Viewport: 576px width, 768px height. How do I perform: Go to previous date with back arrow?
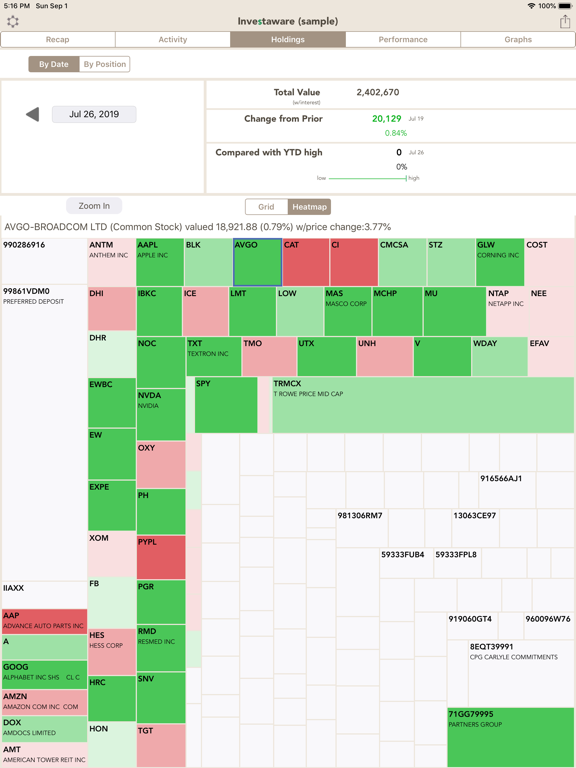pyautogui.click(x=32, y=115)
